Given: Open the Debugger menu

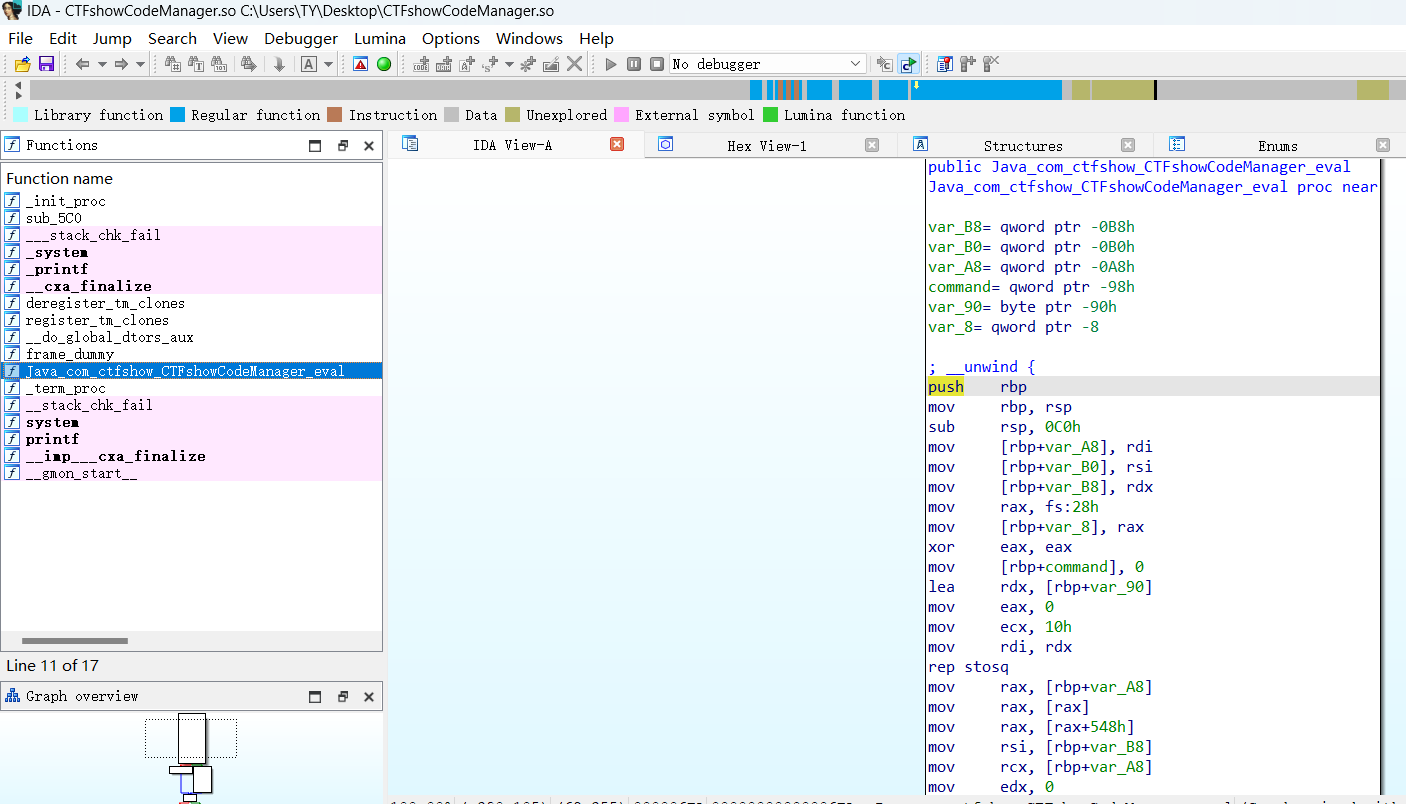Looking at the screenshot, I should click(301, 38).
